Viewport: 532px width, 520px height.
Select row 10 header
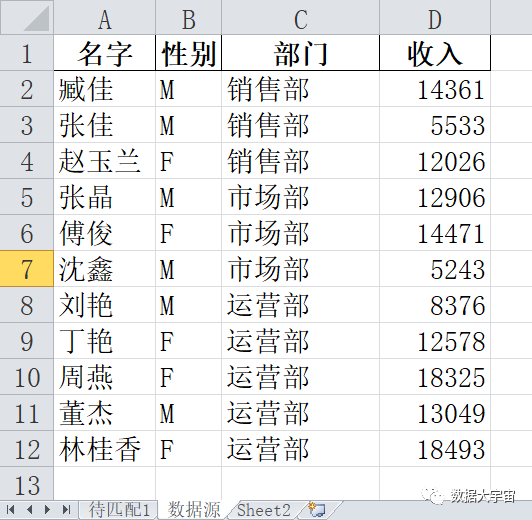[x=27, y=377]
